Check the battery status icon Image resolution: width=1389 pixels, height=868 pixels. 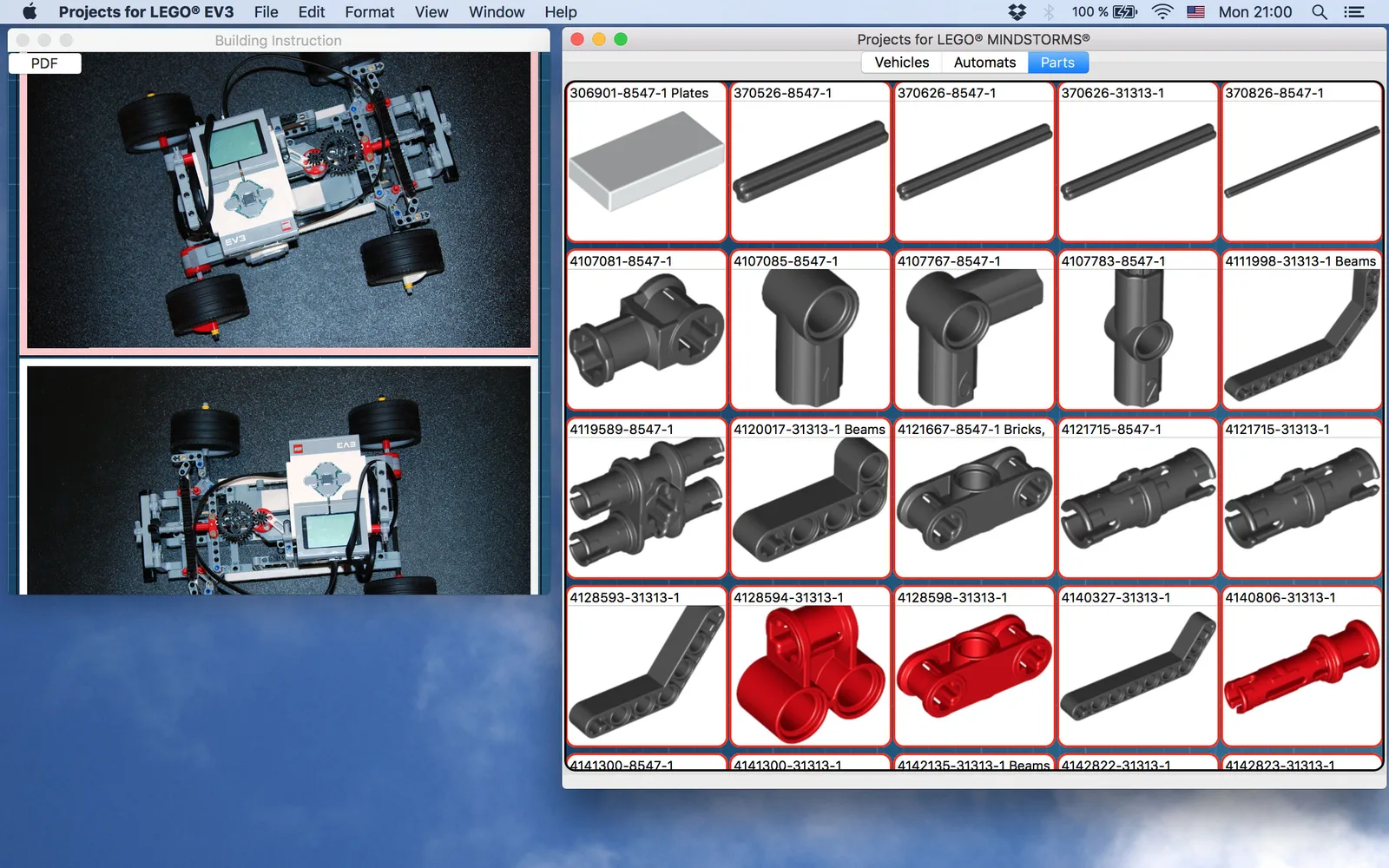pos(1125,12)
